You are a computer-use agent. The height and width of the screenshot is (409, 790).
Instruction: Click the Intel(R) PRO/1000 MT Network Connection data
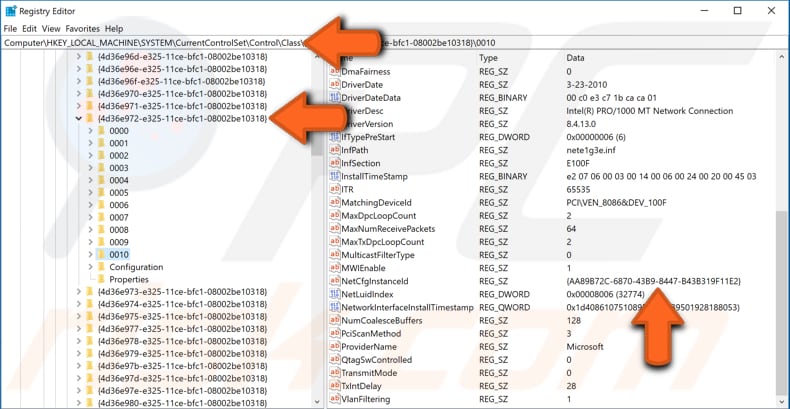[649, 111]
